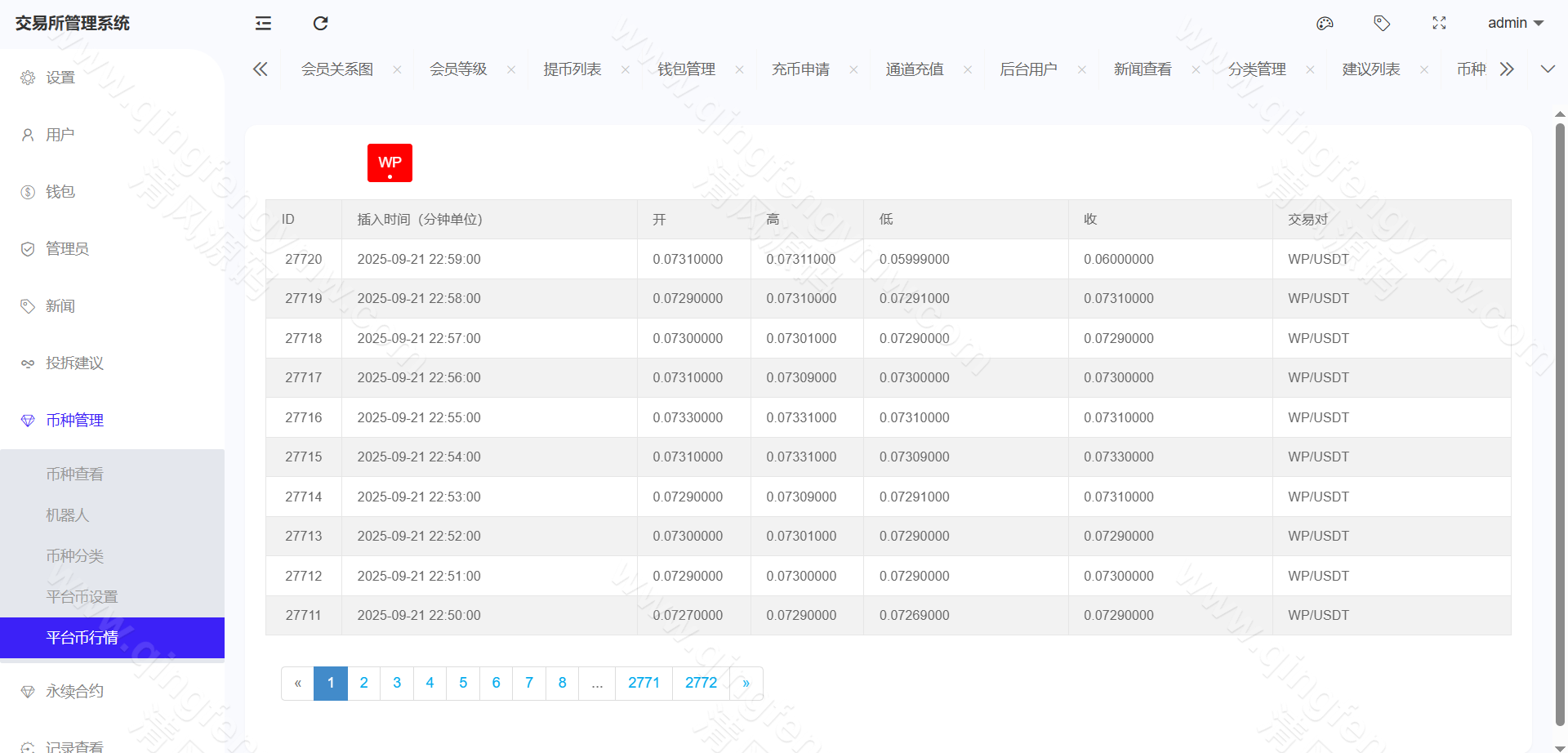Go to page 2772 in pagination
Viewport: 1568px width, 753px height.
701,683
